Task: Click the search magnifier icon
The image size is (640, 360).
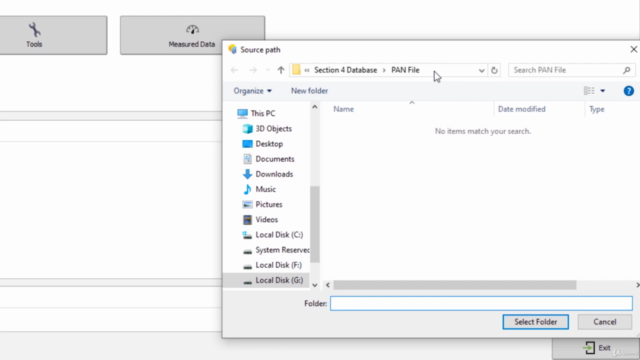Action: [627, 70]
